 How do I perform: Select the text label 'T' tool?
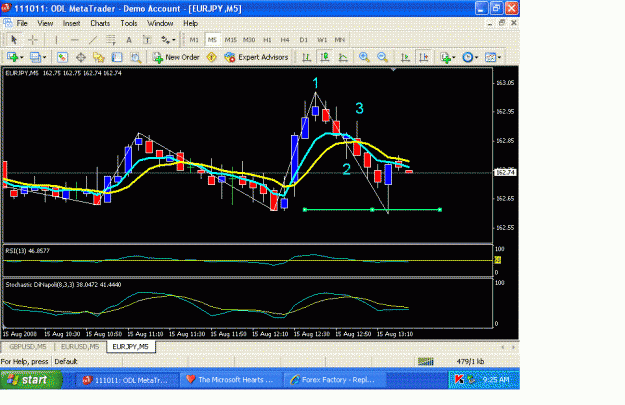click(x=147, y=39)
